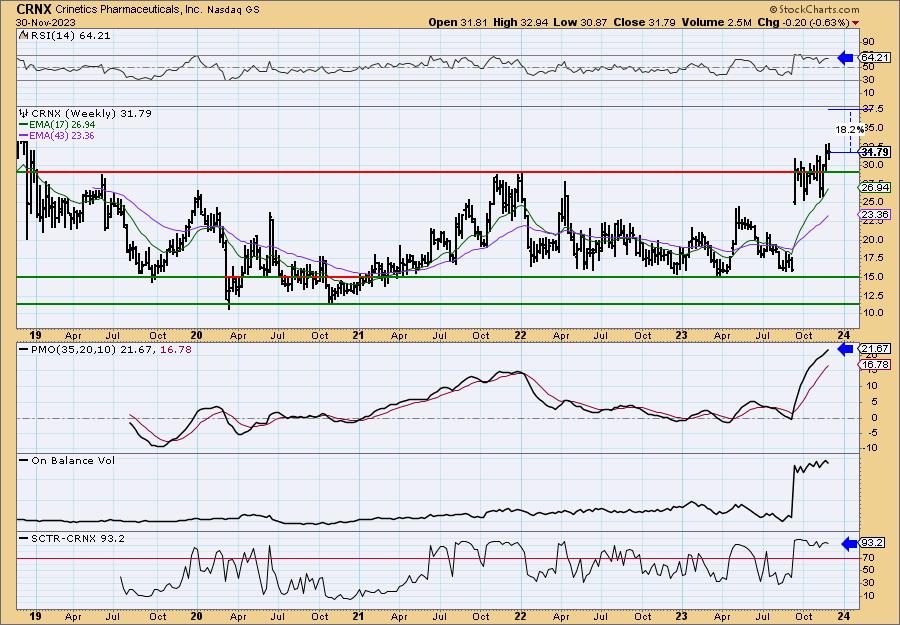Click the Volume 2.5M value

pos(716,23)
